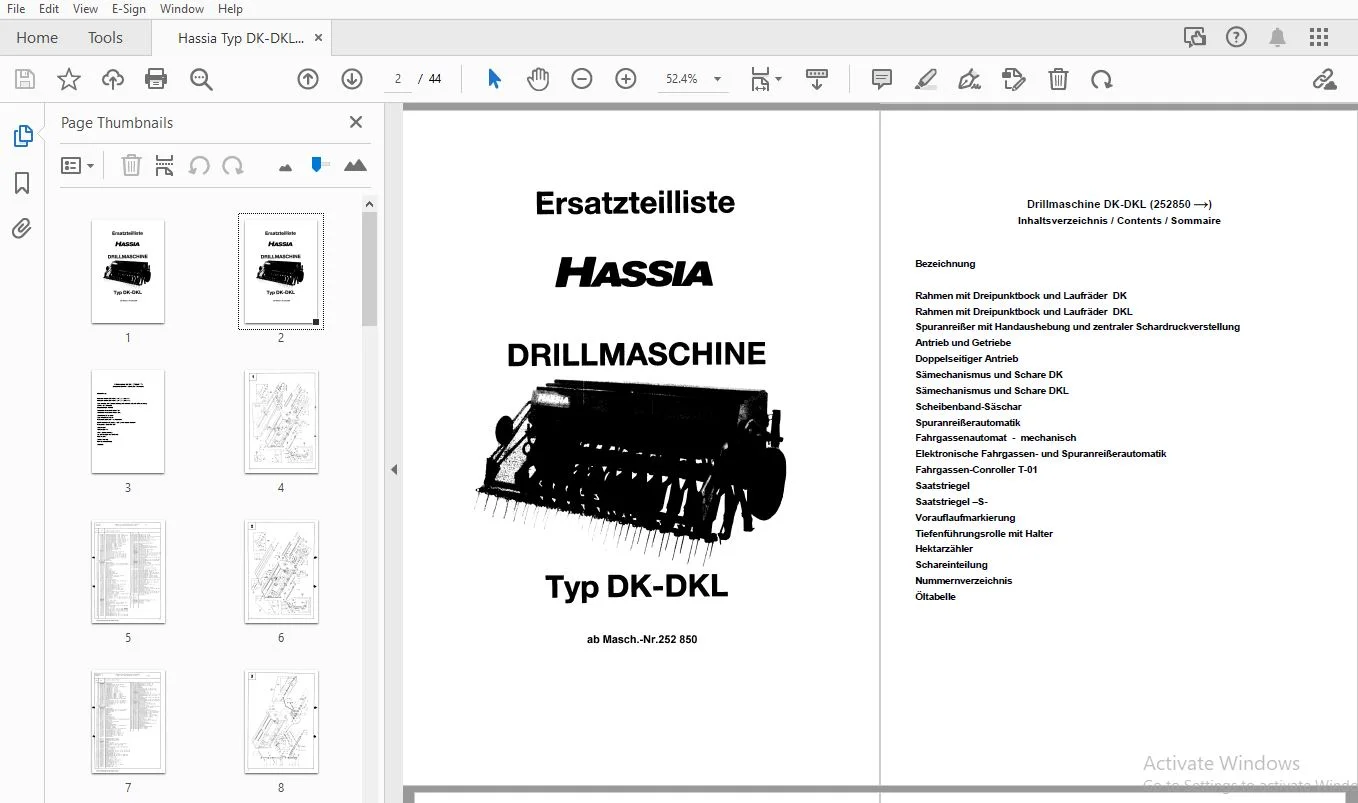
Task: Click the read mode keyboard icon
Action: [817, 79]
